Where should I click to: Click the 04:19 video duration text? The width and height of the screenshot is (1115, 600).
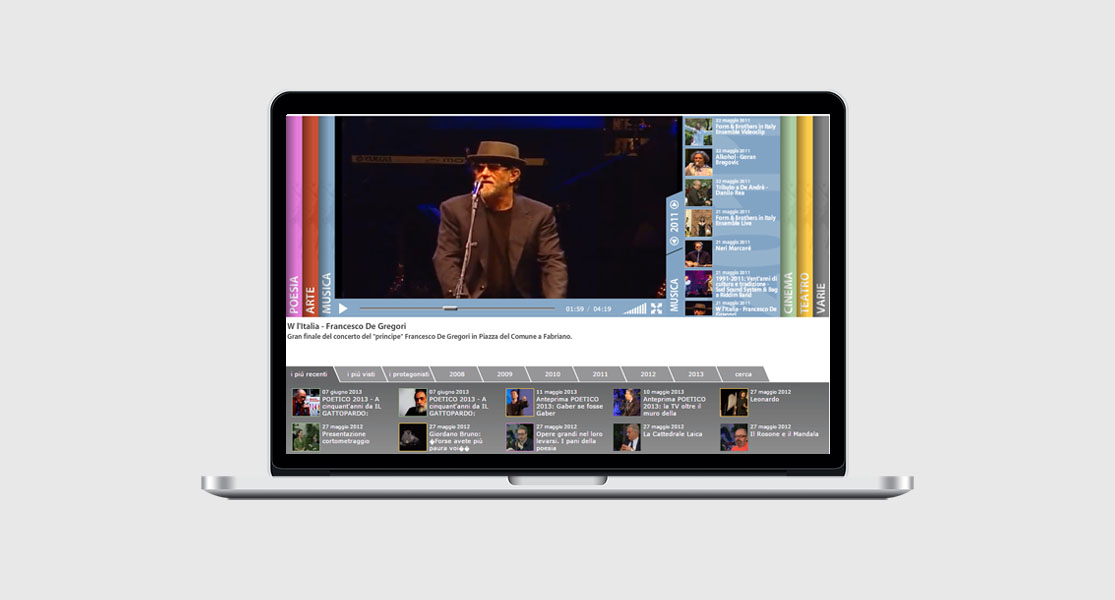pos(602,309)
